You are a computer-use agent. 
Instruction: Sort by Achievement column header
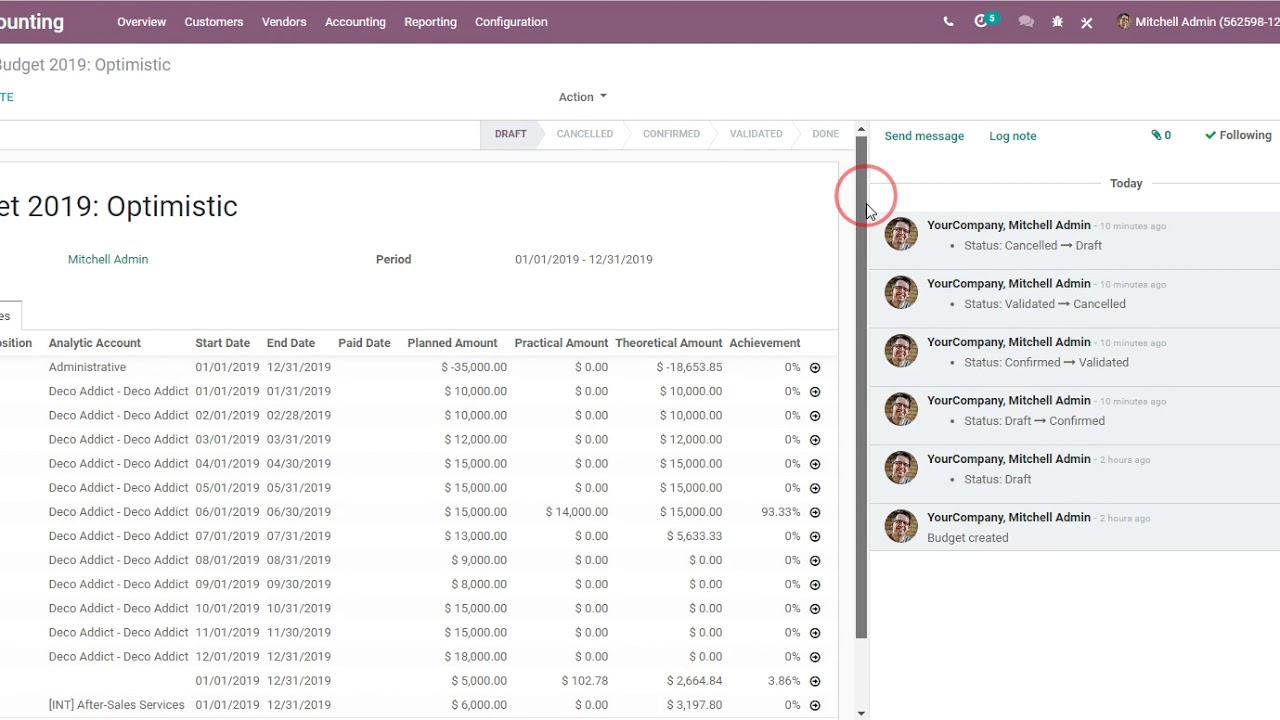click(765, 343)
